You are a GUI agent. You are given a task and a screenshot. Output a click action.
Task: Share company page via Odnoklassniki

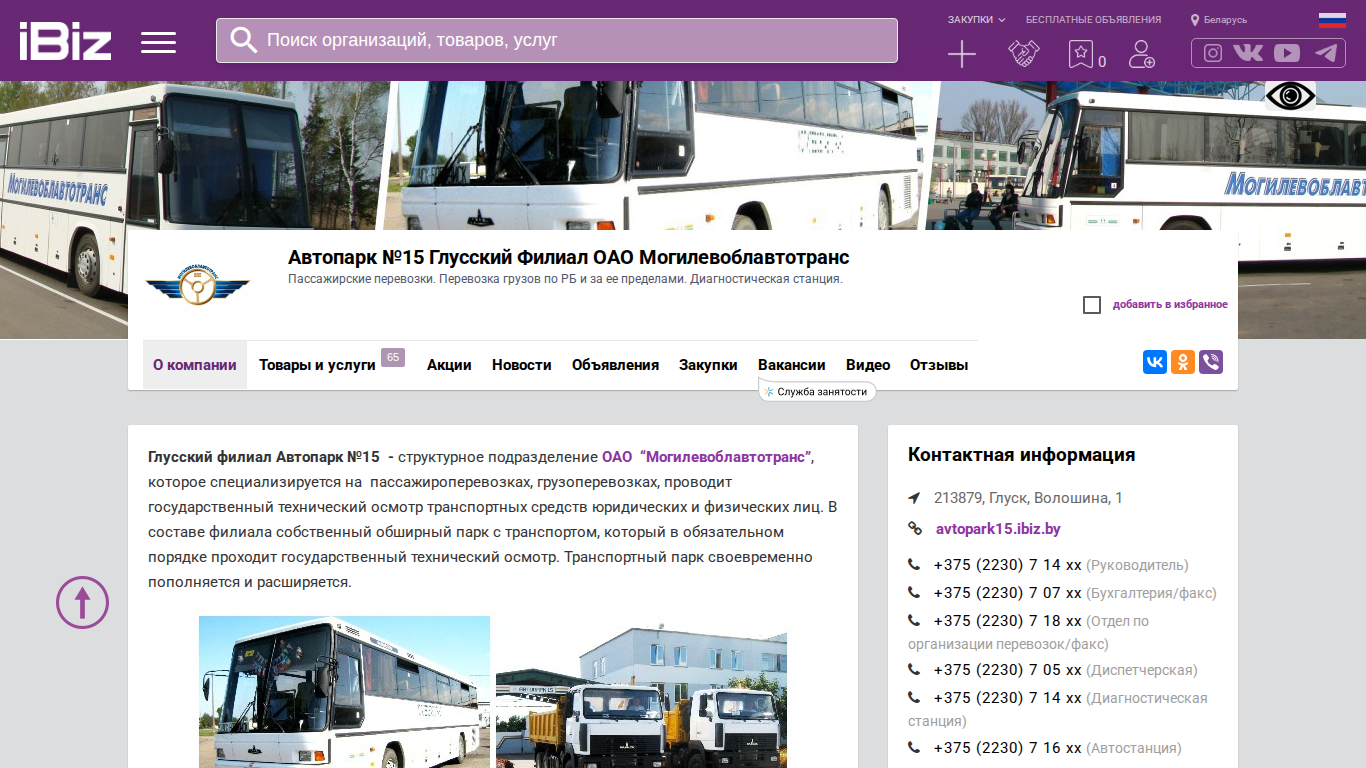coord(1183,362)
